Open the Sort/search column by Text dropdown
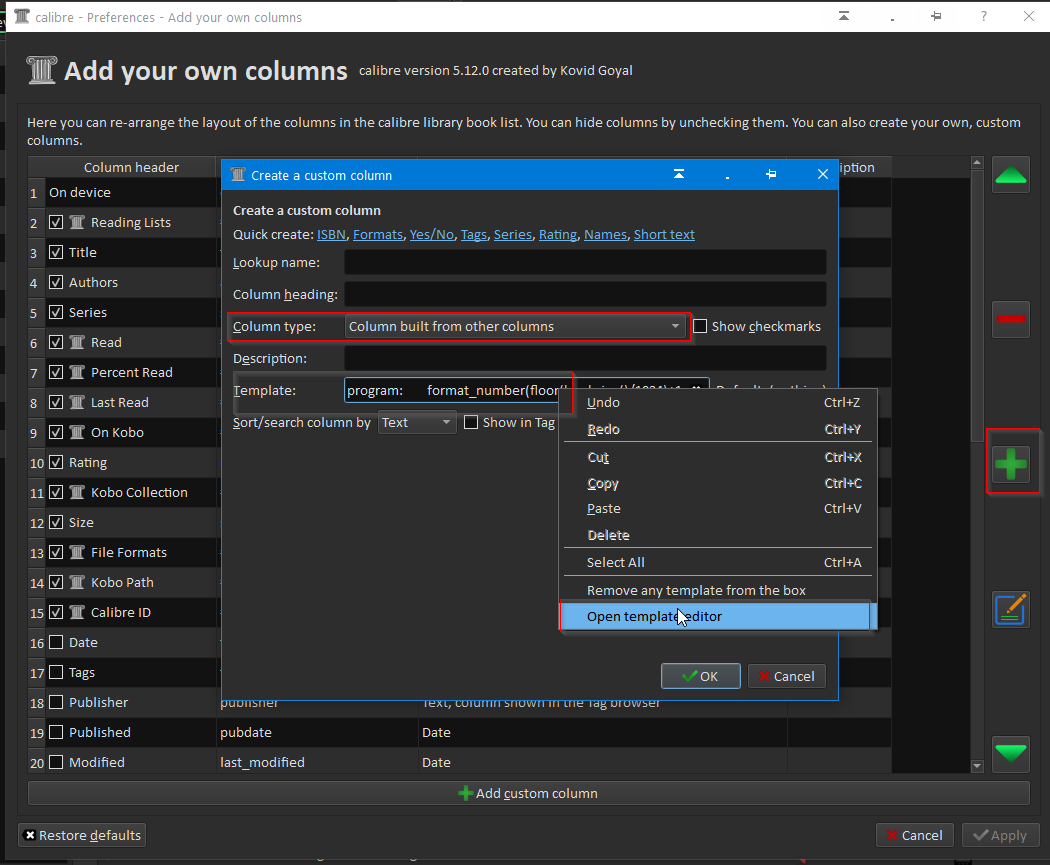This screenshot has height=865, width=1050. pos(417,423)
